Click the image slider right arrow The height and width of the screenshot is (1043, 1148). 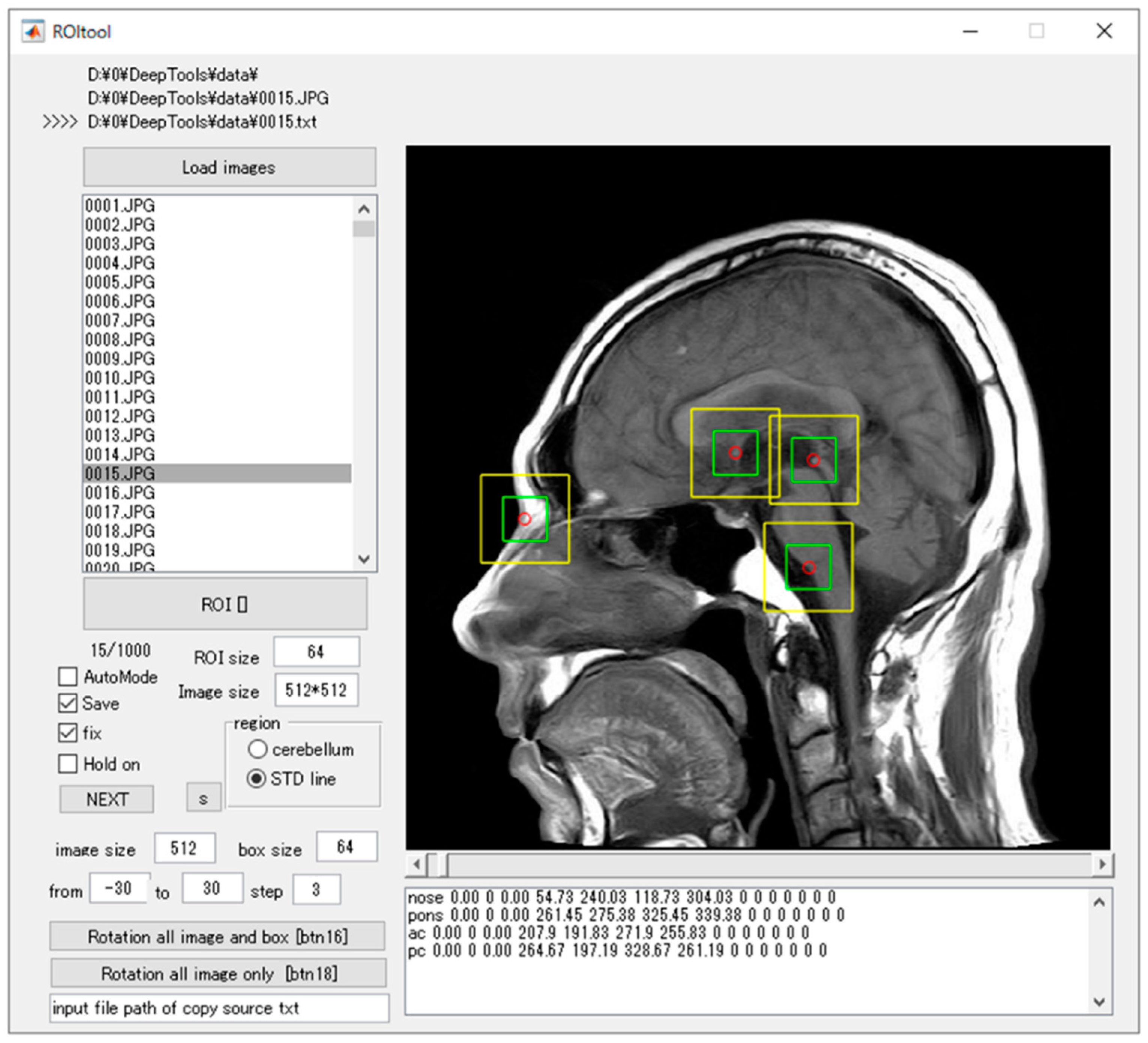tap(1102, 864)
